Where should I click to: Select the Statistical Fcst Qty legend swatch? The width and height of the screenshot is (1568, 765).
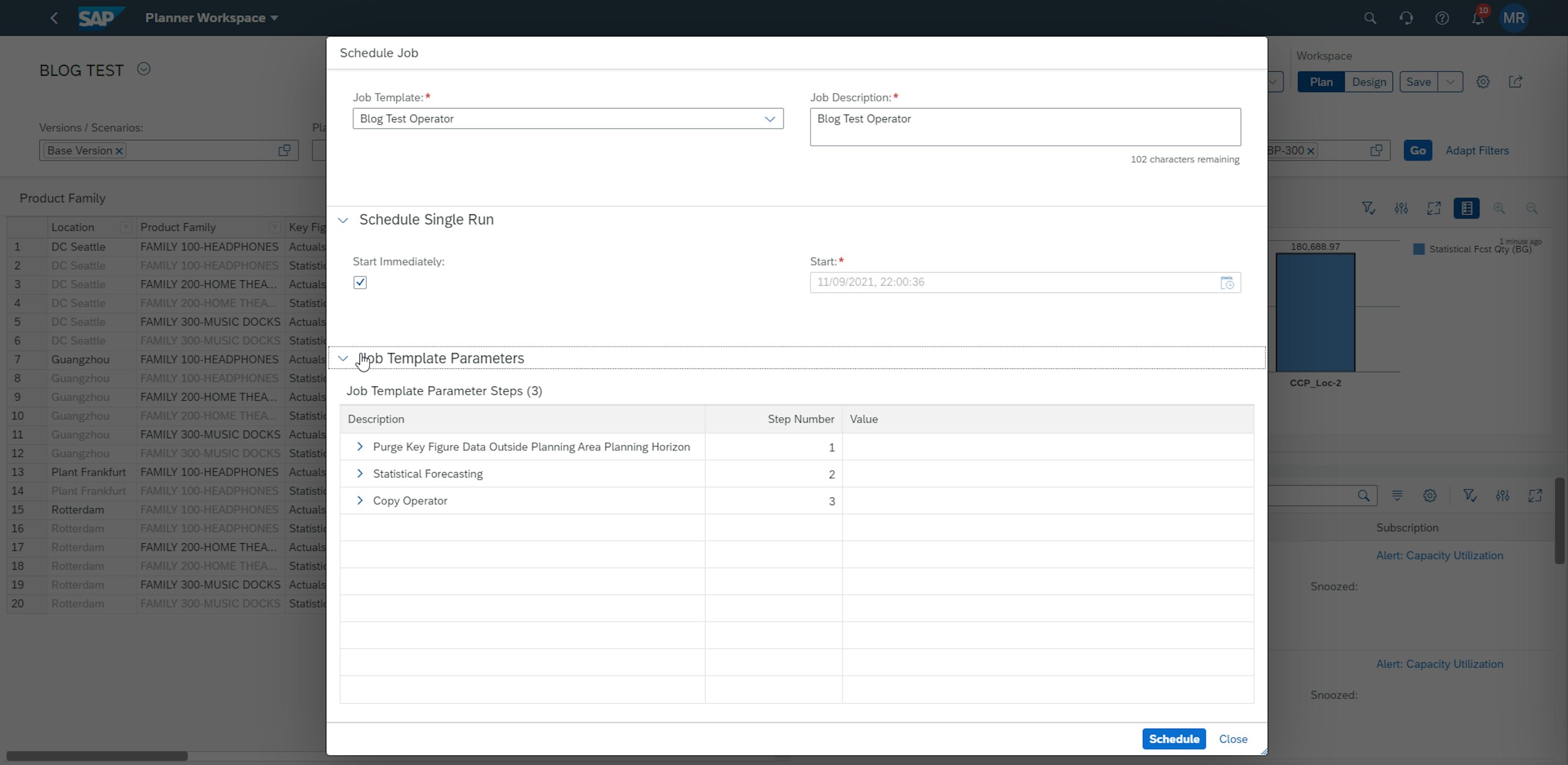[1418, 248]
